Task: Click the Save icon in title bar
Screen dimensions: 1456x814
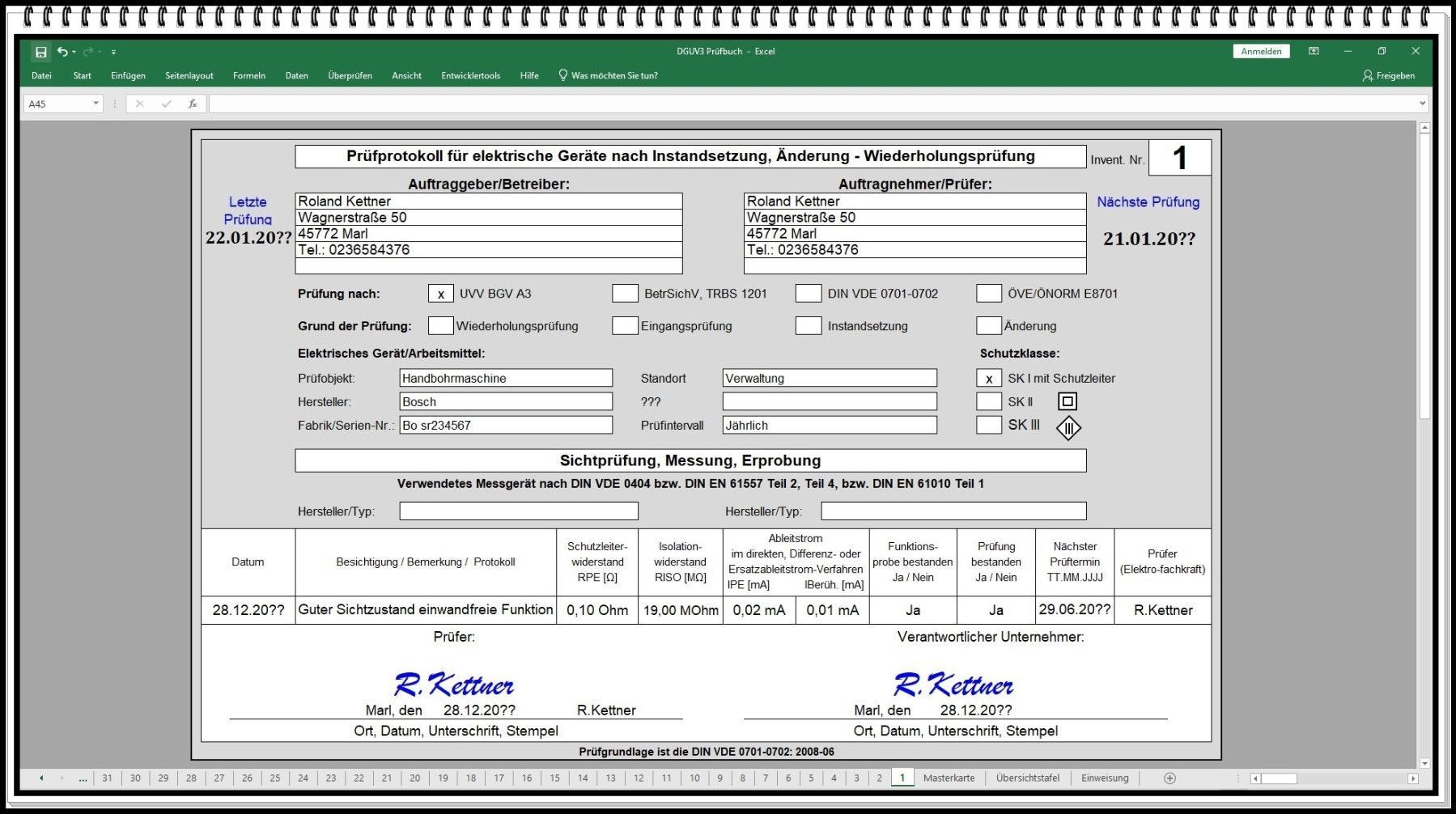Action: [40, 52]
